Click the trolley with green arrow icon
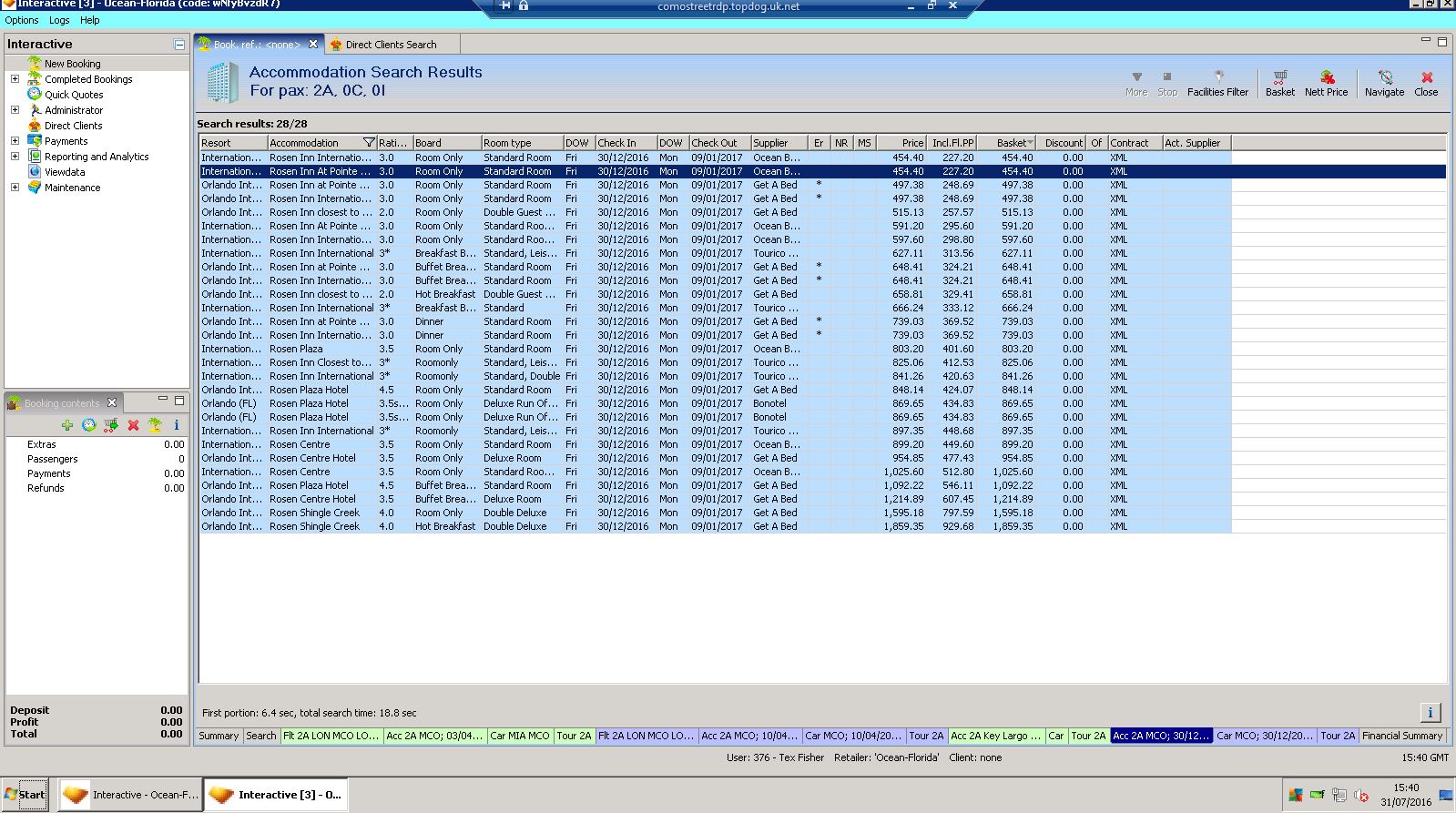The image size is (1456, 813). [111, 425]
